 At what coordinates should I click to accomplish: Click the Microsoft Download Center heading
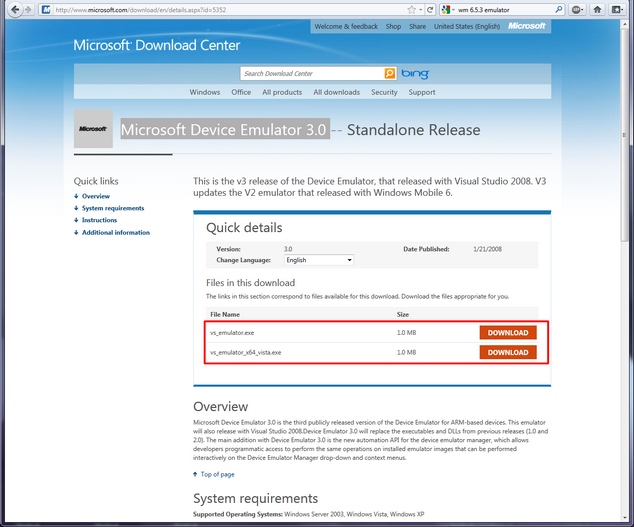[157, 45]
